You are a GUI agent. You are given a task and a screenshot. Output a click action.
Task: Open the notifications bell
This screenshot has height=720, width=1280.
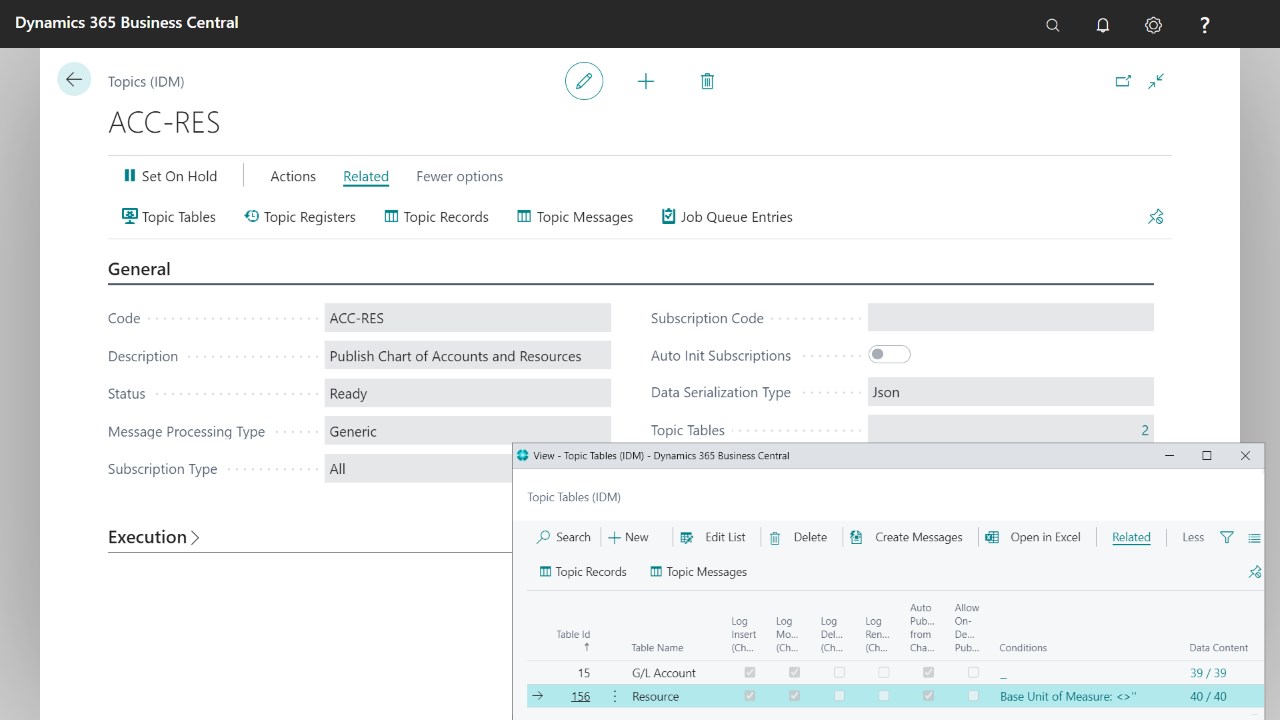click(x=1103, y=25)
